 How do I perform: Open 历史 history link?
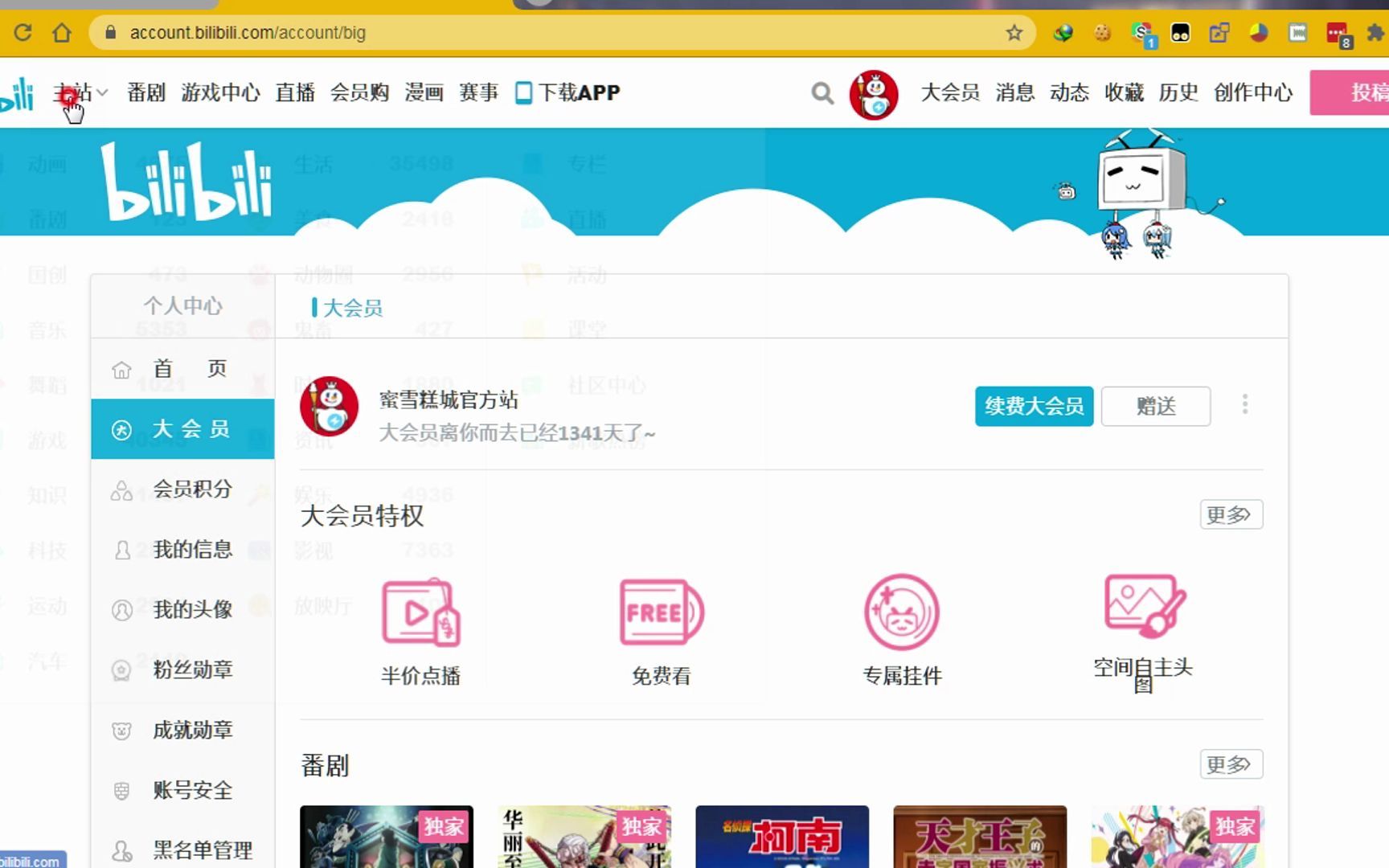pos(1178,92)
